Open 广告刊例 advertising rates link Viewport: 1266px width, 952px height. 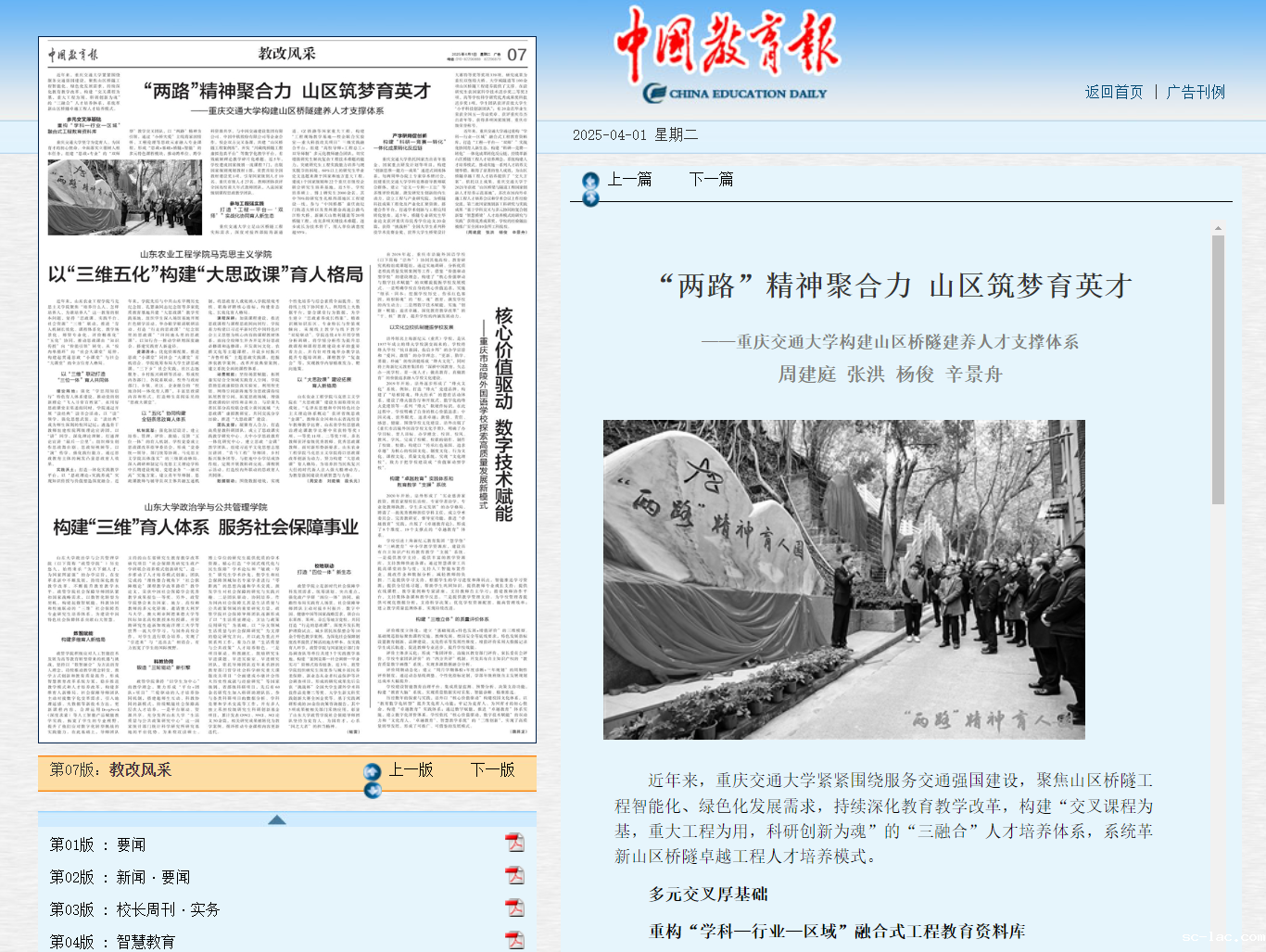pyautogui.click(x=1196, y=92)
